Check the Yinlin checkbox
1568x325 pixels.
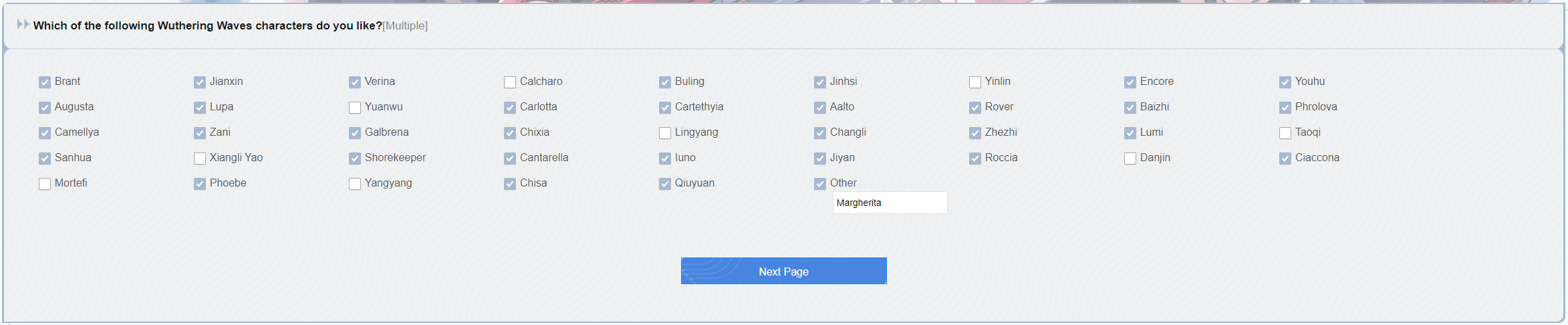coord(975,82)
